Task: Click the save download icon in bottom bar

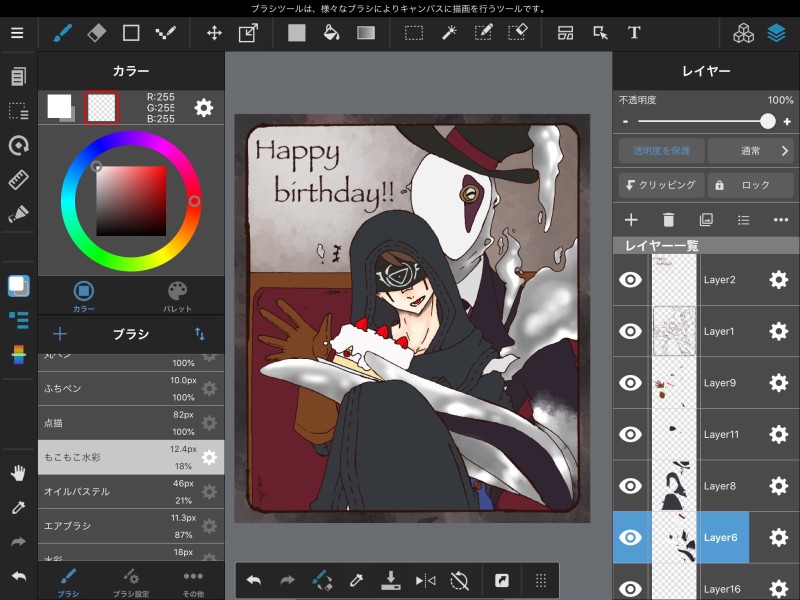Action: 390,580
